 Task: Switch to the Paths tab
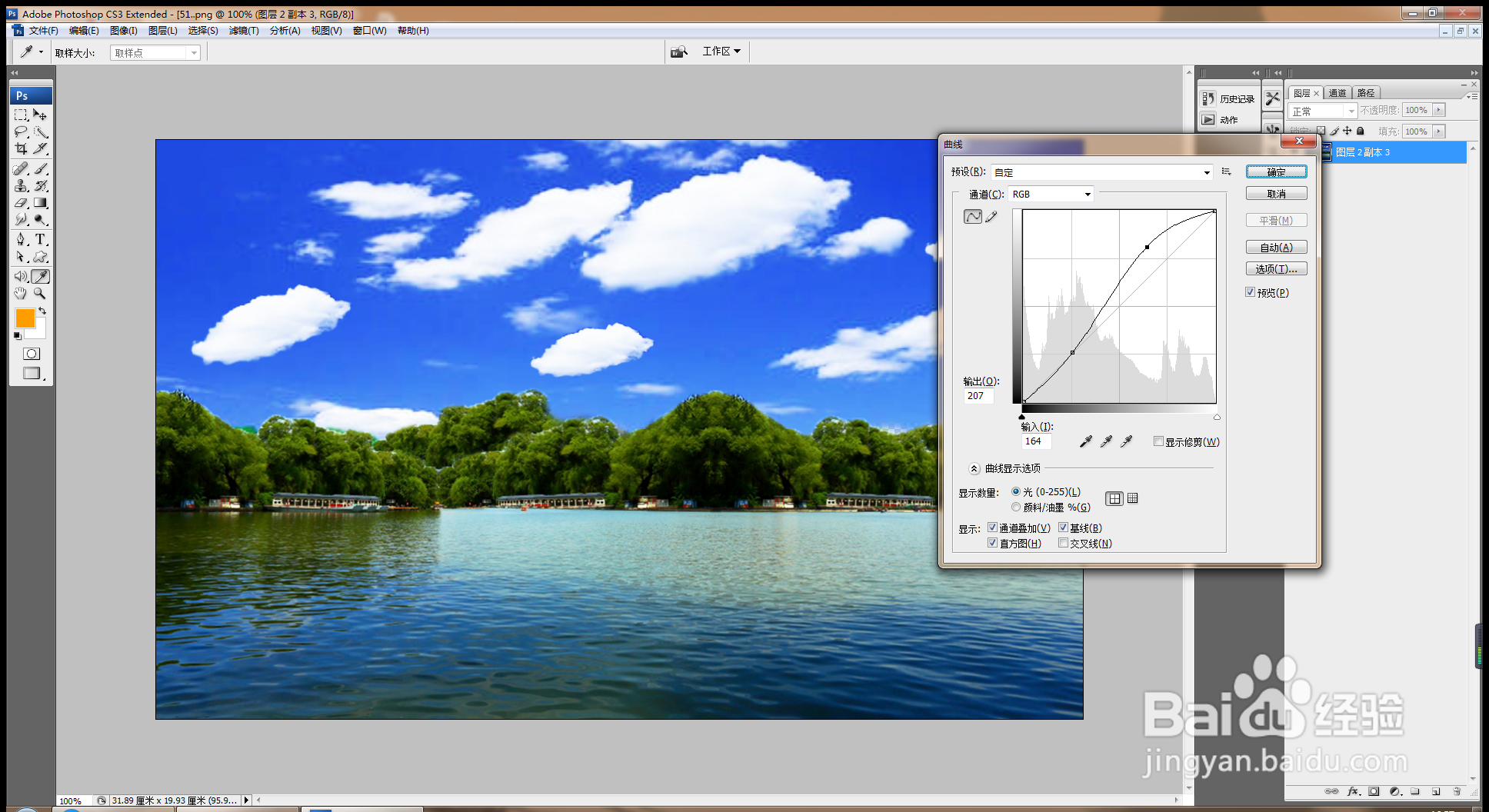click(x=1366, y=93)
